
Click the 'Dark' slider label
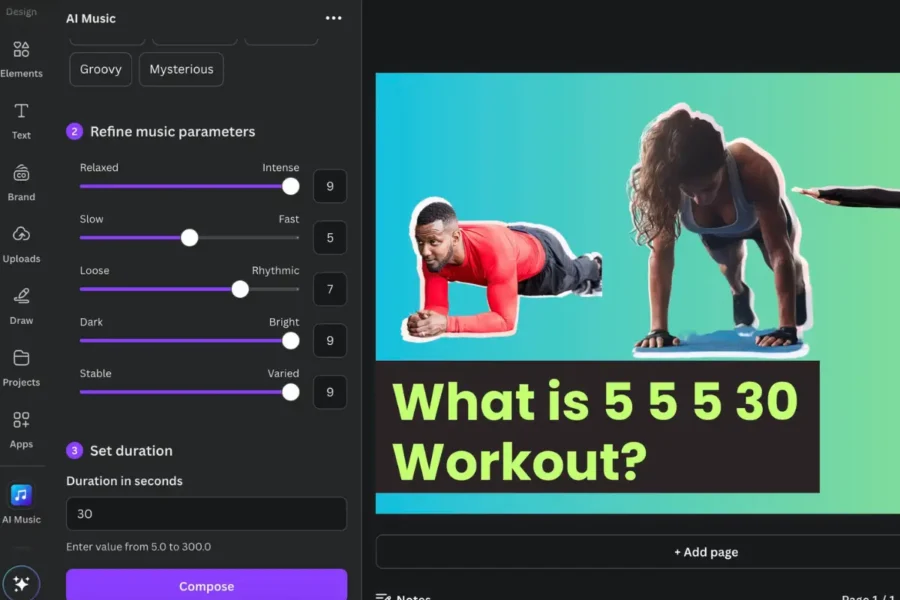pos(91,322)
